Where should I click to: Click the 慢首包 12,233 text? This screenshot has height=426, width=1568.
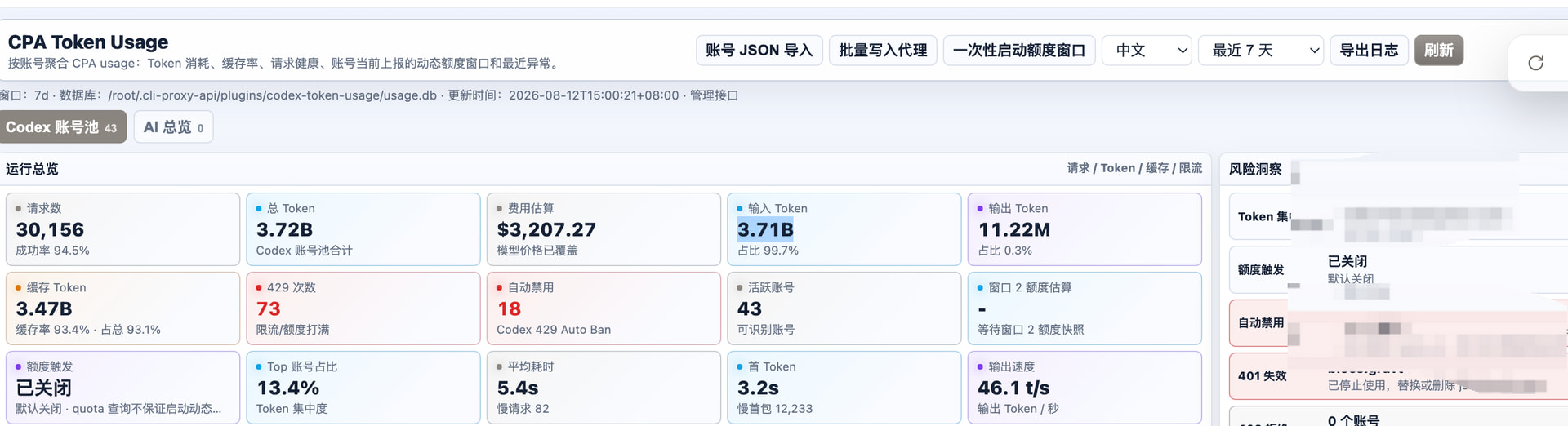[775, 409]
